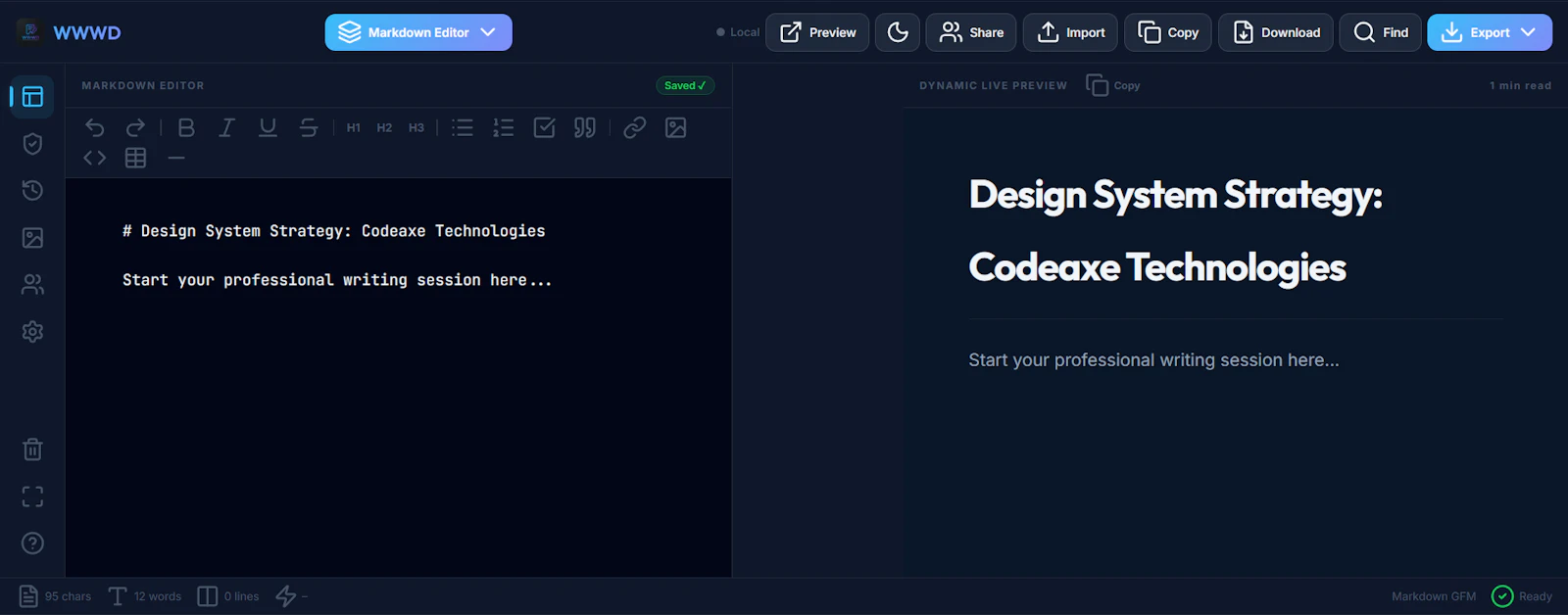Click the '1 min read' label

point(1521,86)
